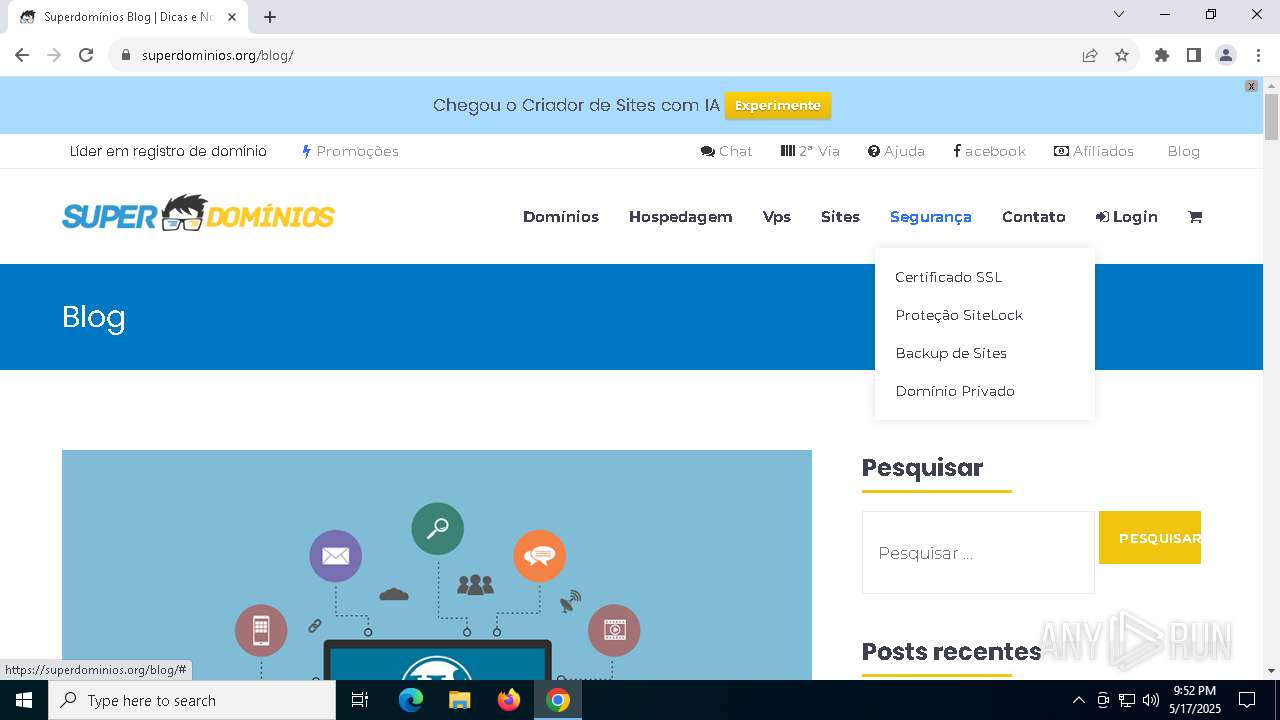The width and height of the screenshot is (1280, 720).
Task: Open the Hospedagem menu
Action: 681,217
